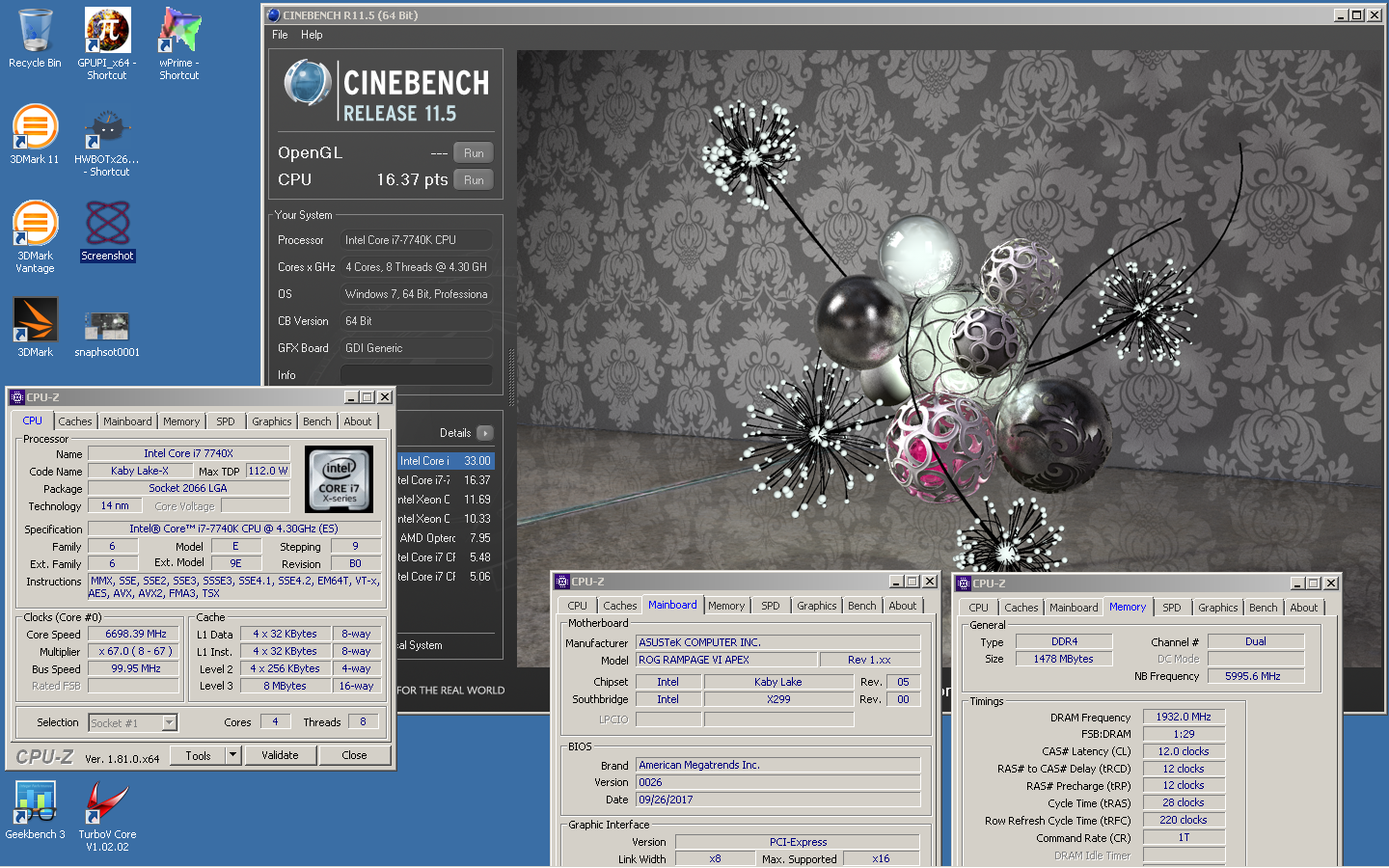The image size is (1389, 868).
Task: Click the Core Speed 6698.39 MHz value
Action: [135, 634]
